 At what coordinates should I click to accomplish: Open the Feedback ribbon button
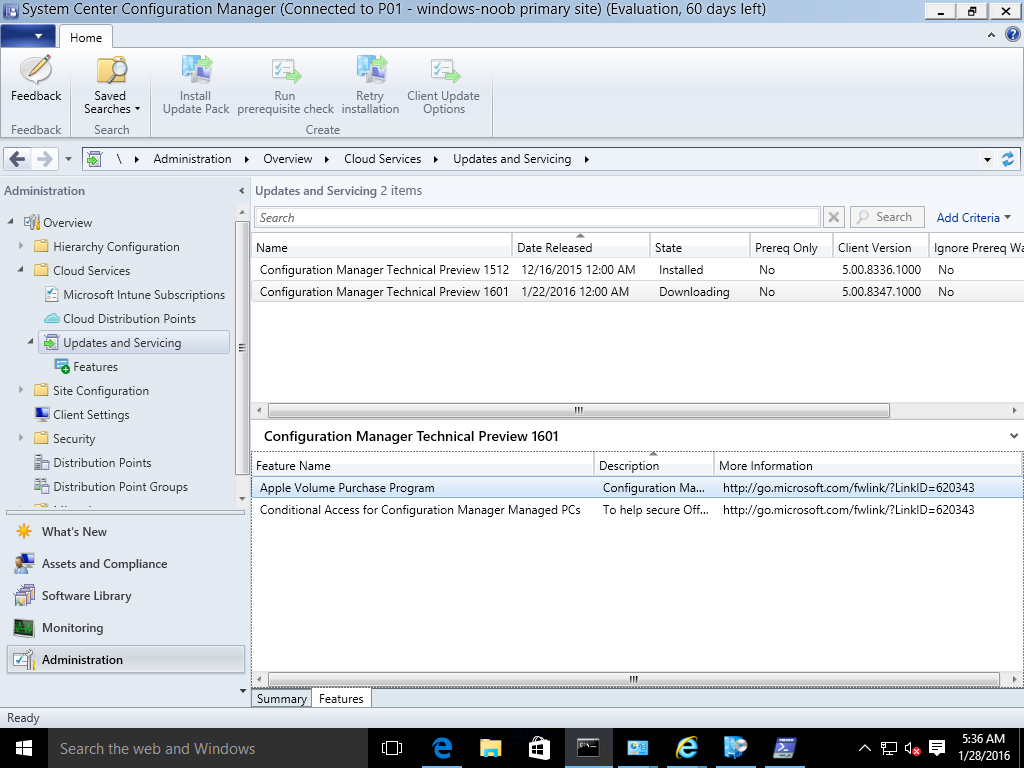tap(36, 79)
